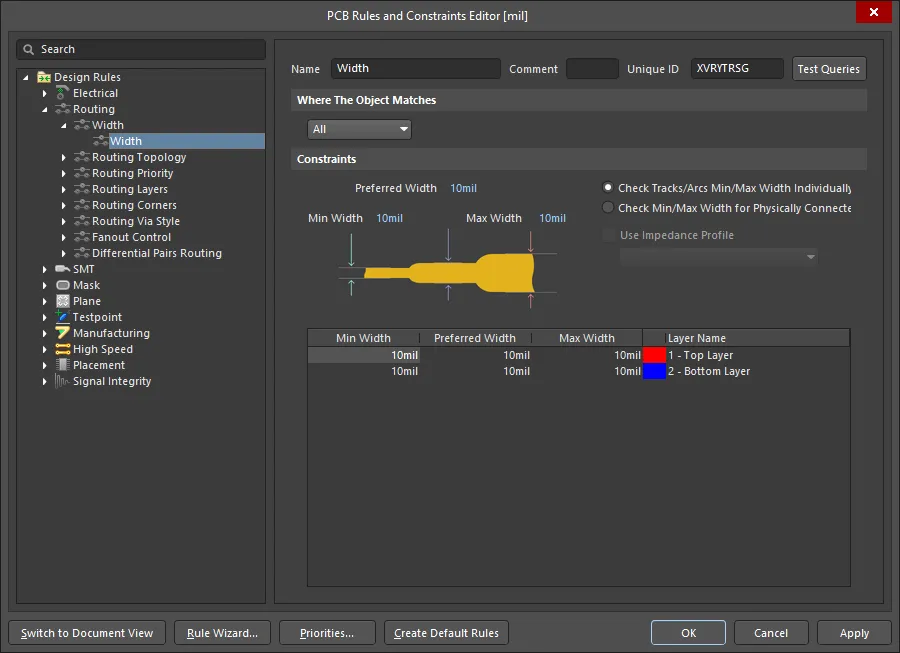
Task: Click the Cancel button
Action: 771,633
